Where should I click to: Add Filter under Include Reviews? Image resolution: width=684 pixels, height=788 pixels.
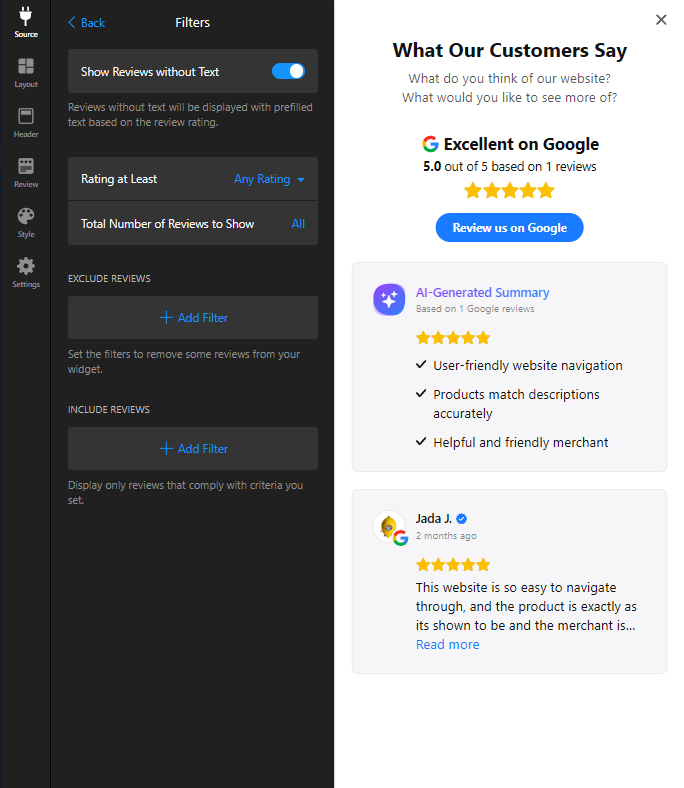pos(193,449)
